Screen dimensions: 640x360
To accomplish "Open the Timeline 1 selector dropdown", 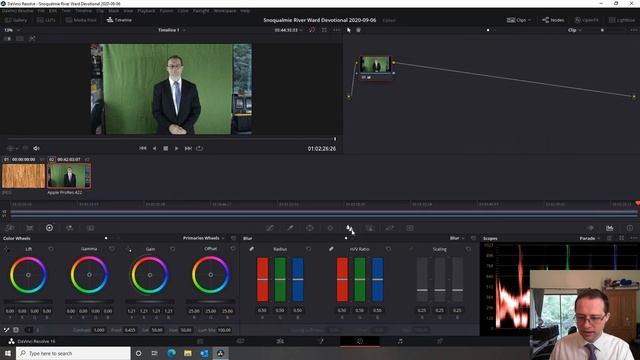I will 172,30.
